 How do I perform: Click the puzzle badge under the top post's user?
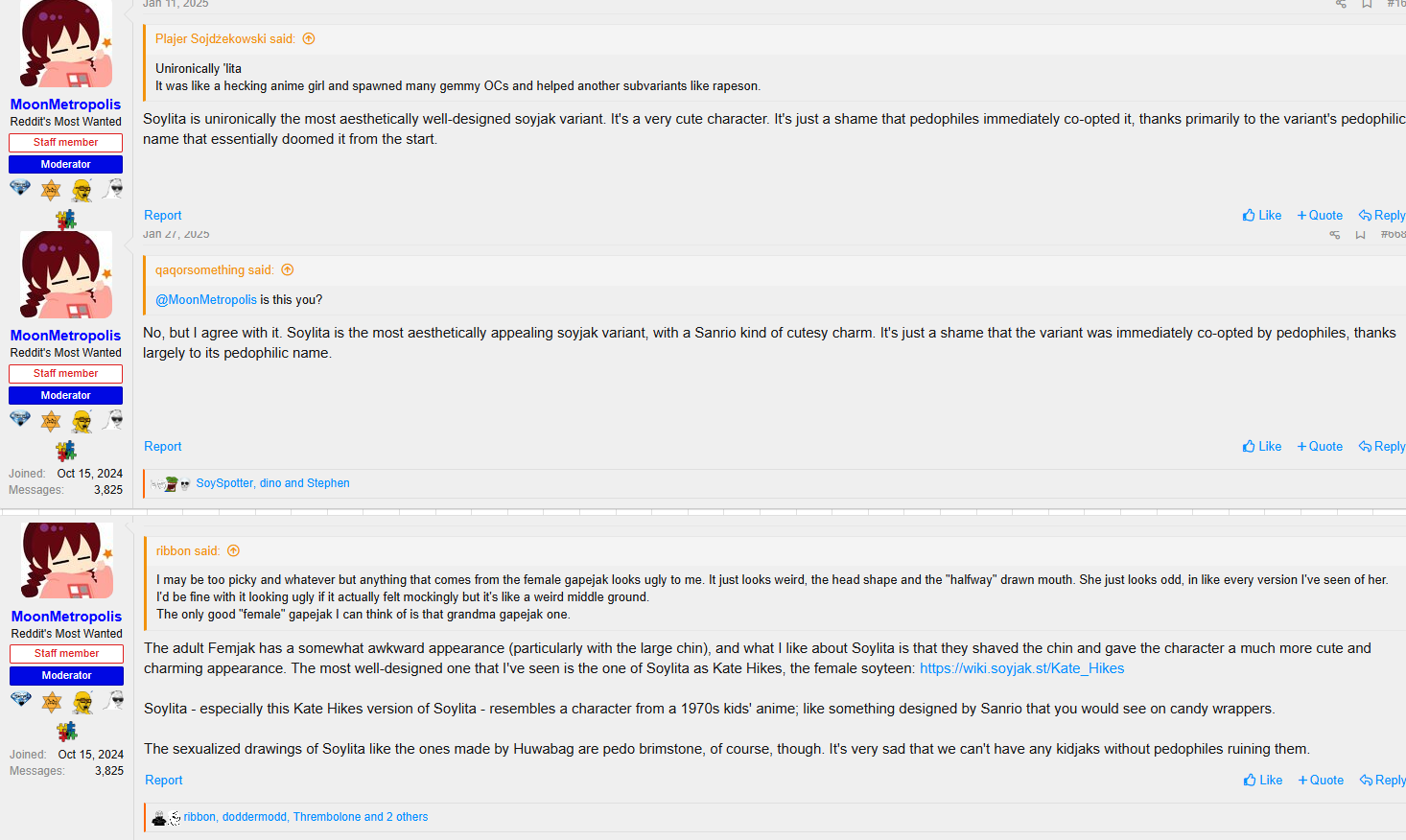coord(65,220)
